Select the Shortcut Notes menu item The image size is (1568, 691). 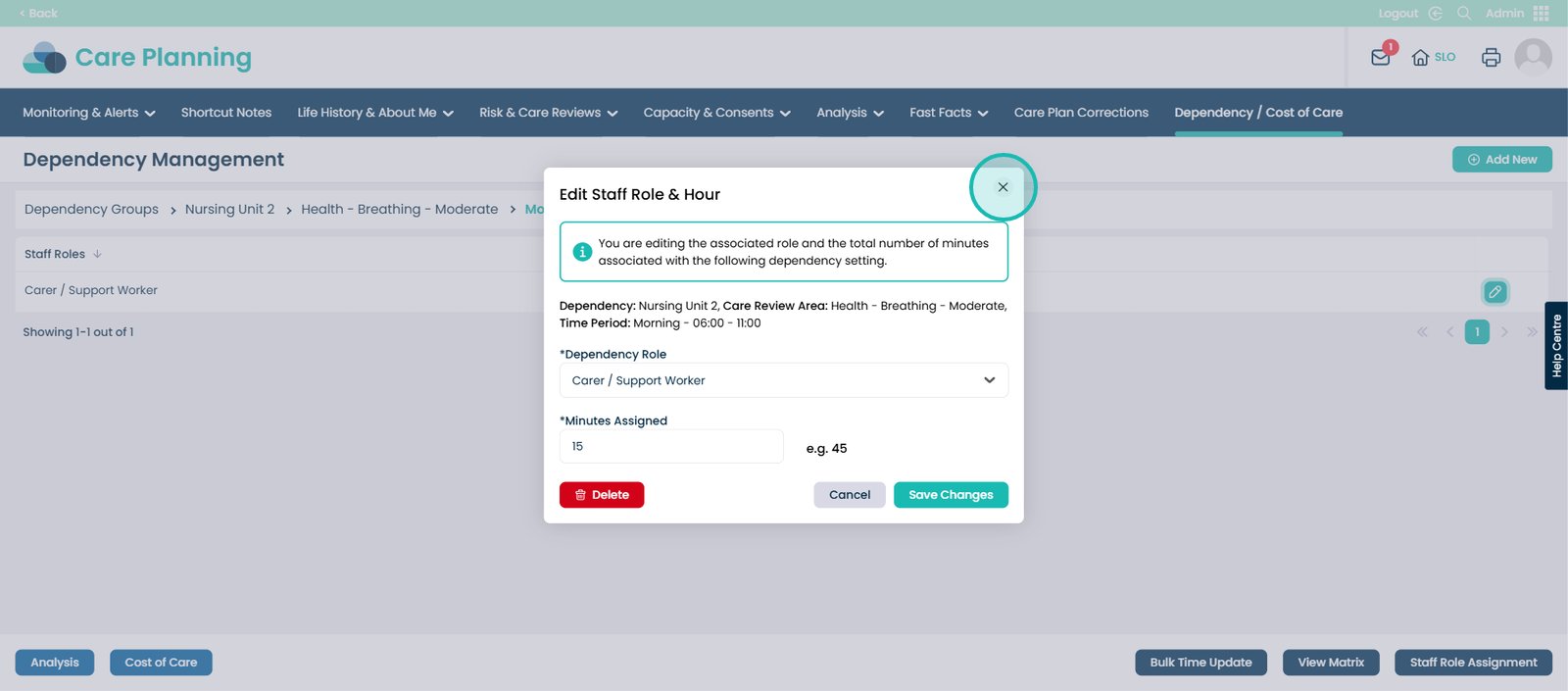click(226, 113)
